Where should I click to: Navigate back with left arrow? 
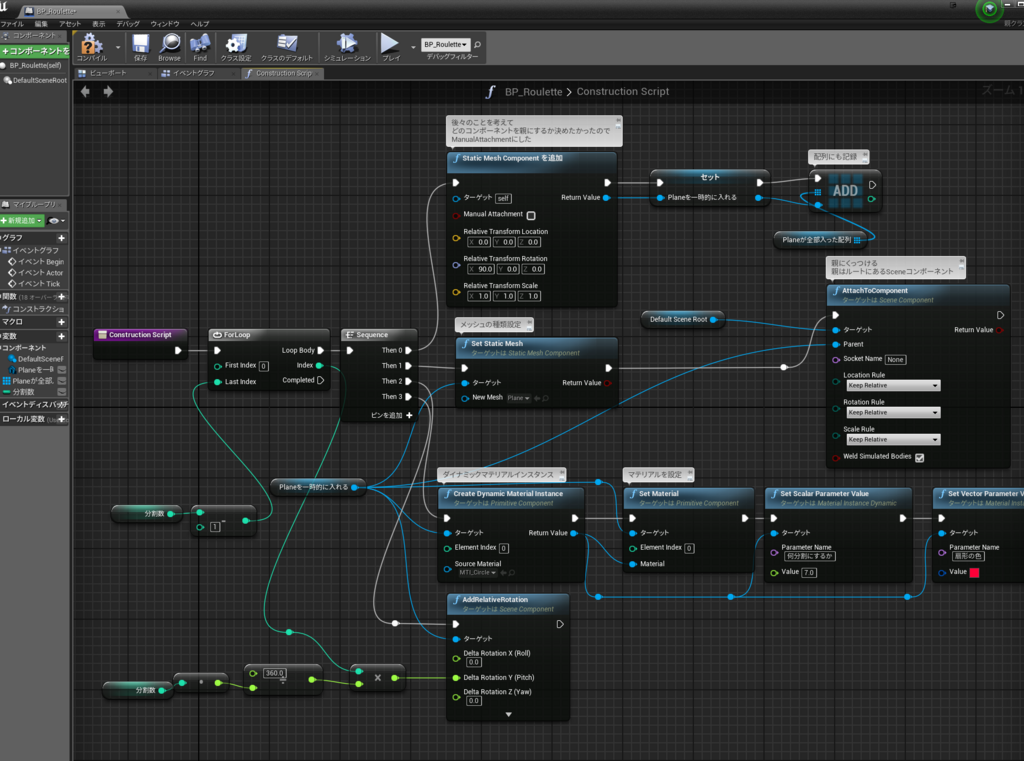tap(85, 91)
